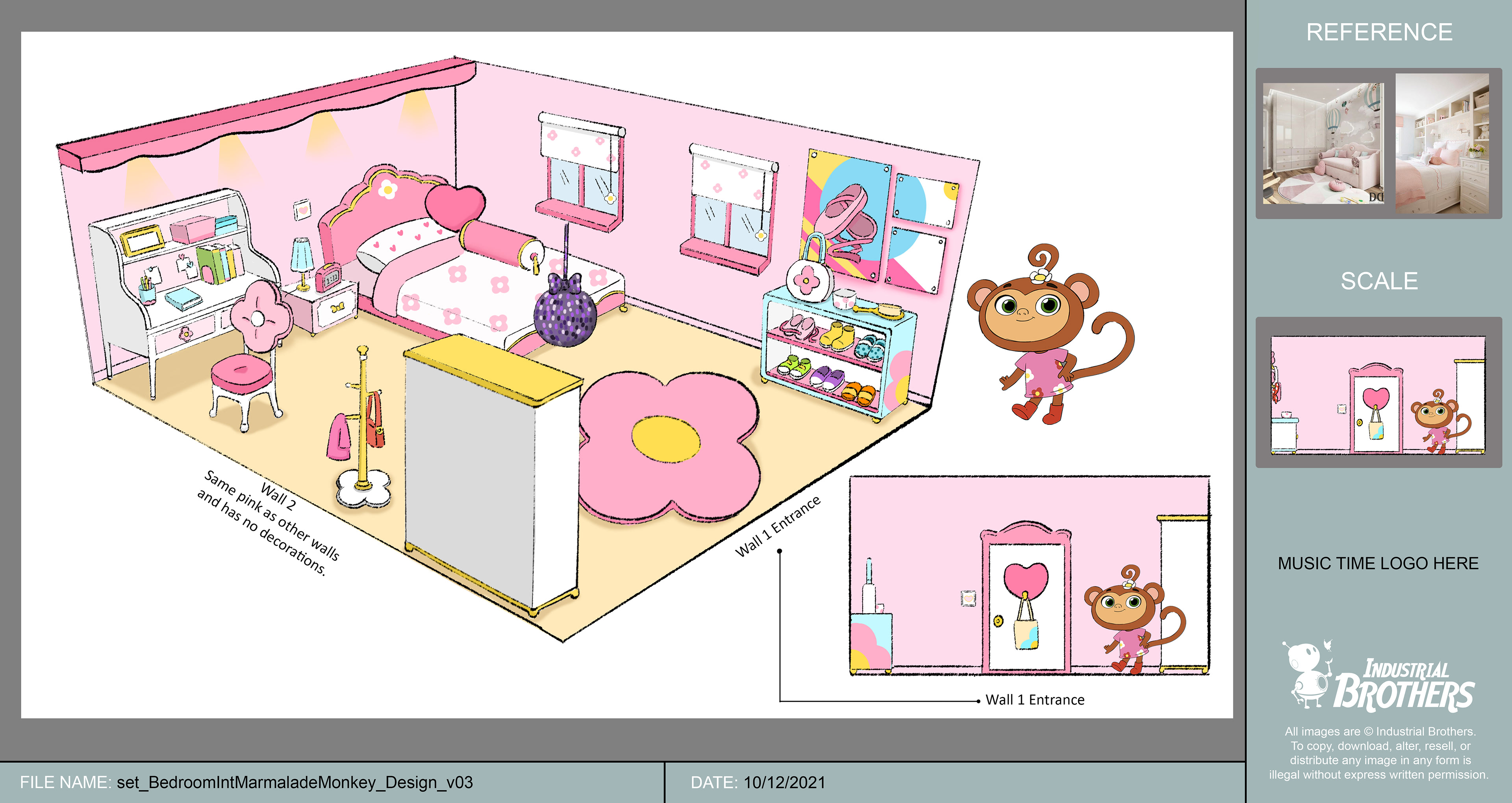Select the 'All images are © Industrial Brothers.' line

(x=1380, y=731)
